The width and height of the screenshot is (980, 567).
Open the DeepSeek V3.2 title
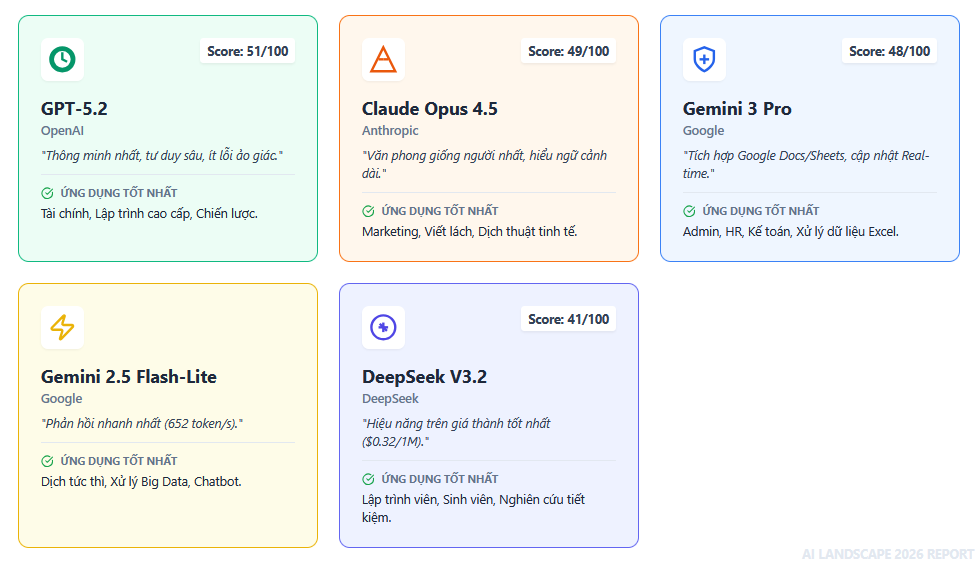[424, 377]
